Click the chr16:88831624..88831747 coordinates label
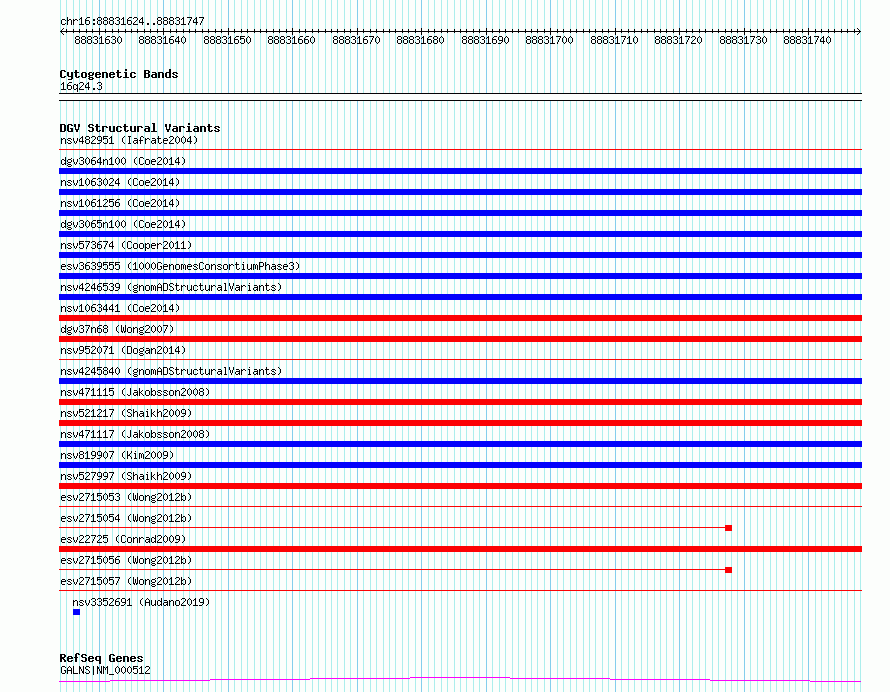Screen dimensions: 890x692 [132, 21]
